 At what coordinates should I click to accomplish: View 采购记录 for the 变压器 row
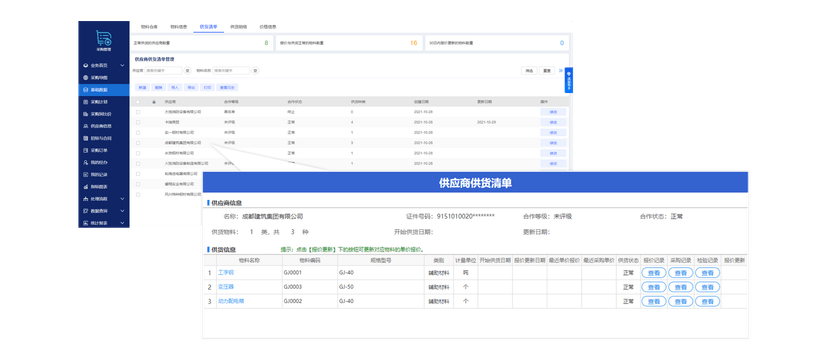(681, 287)
